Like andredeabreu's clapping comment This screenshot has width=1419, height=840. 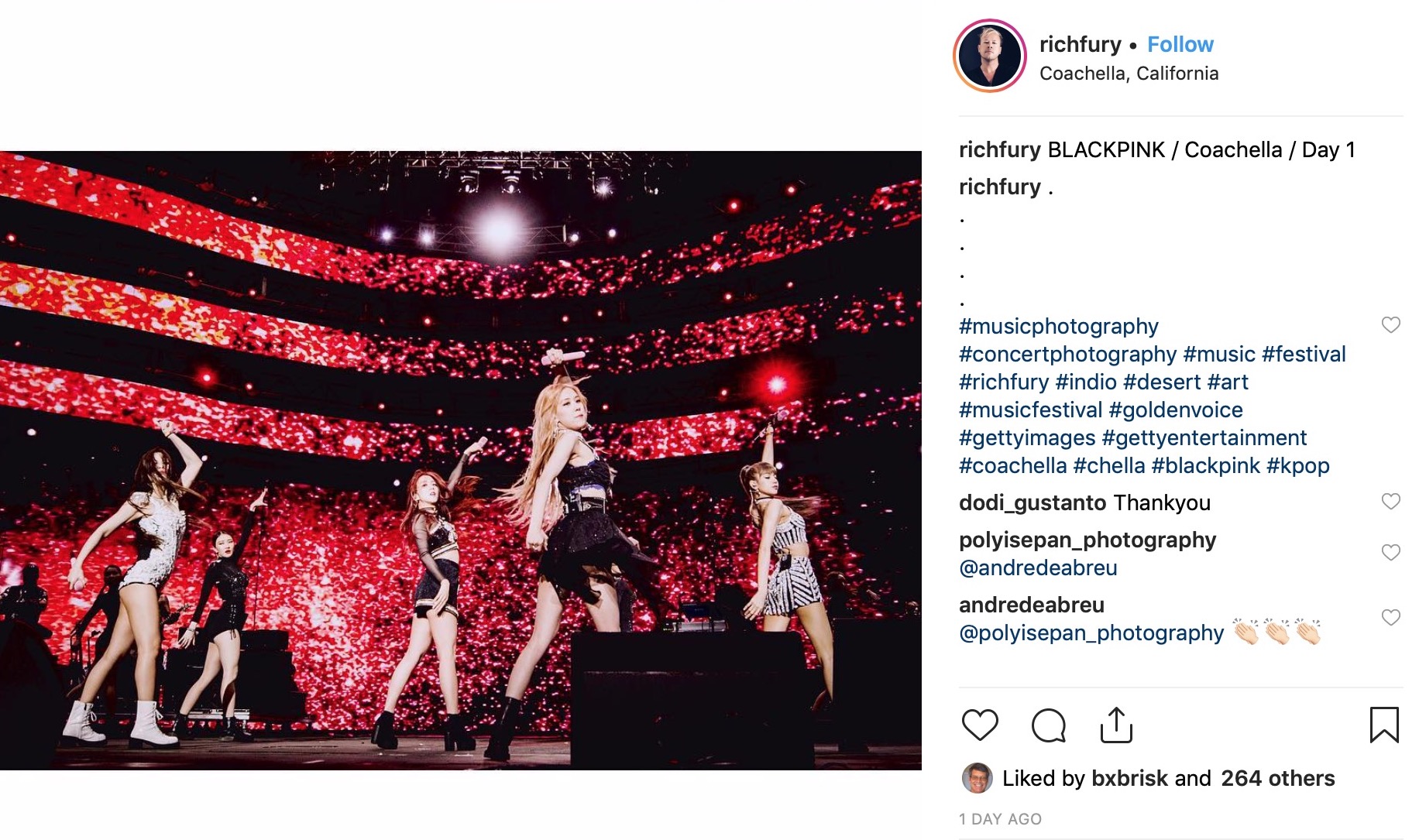click(x=1391, y=617)
